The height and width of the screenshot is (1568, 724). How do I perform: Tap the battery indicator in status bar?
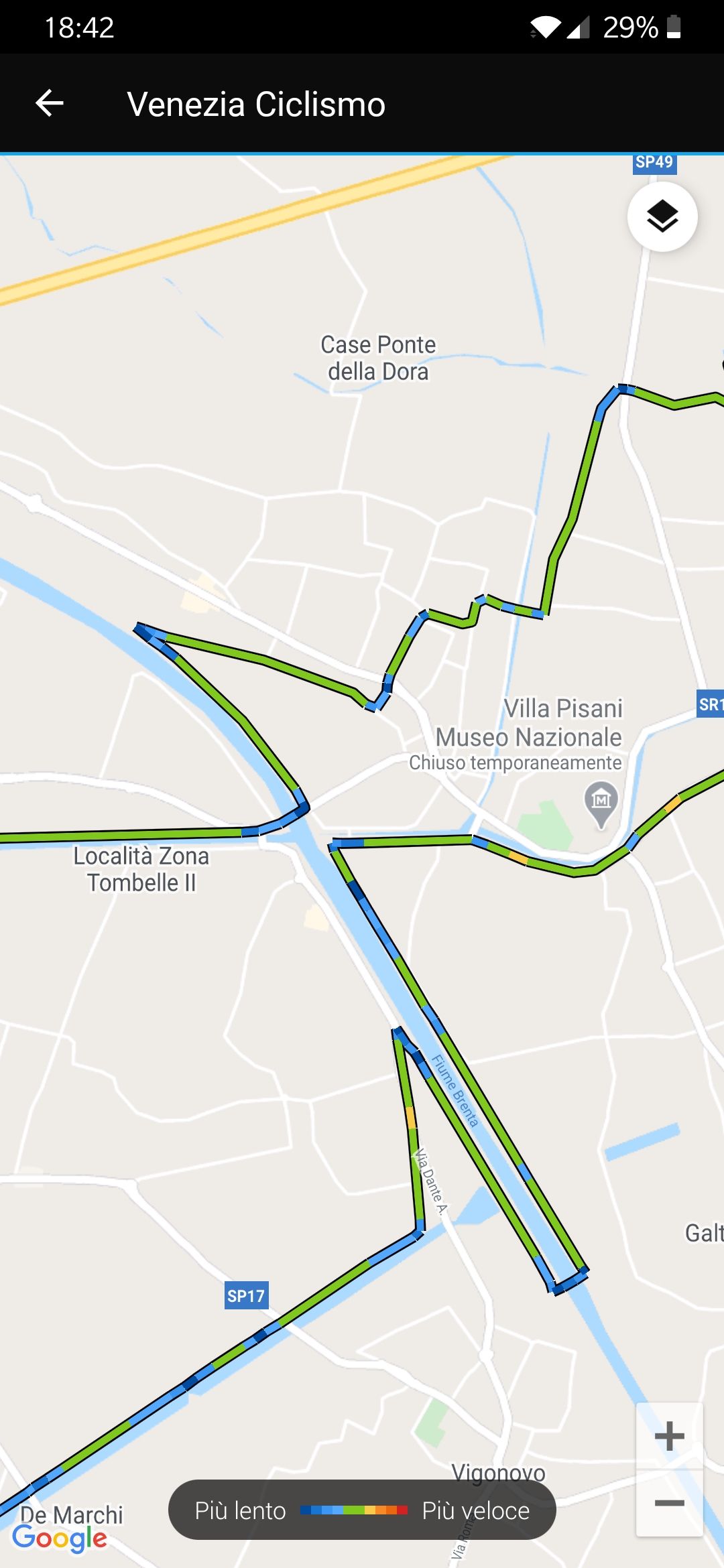coord(674,27)
